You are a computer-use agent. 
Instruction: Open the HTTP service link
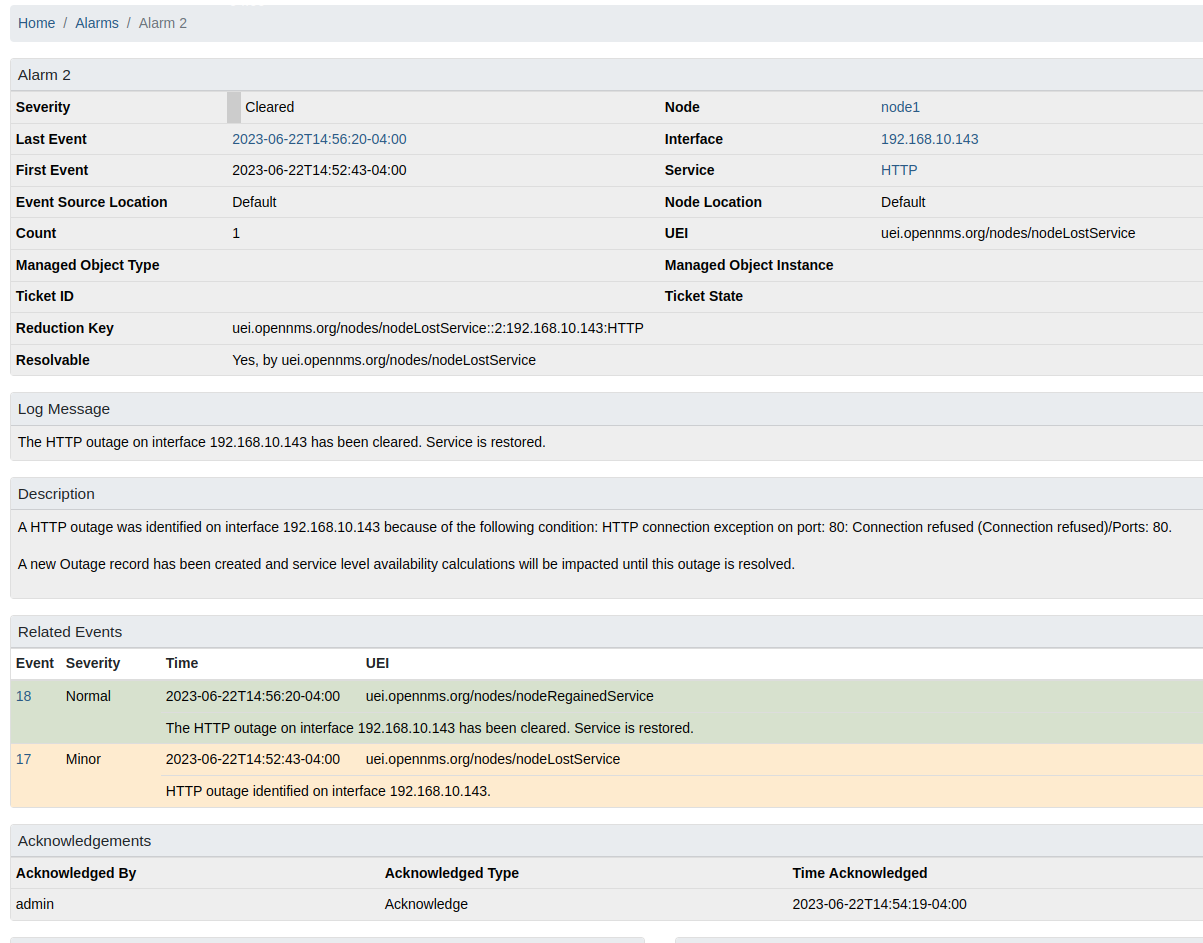[898, 170]
